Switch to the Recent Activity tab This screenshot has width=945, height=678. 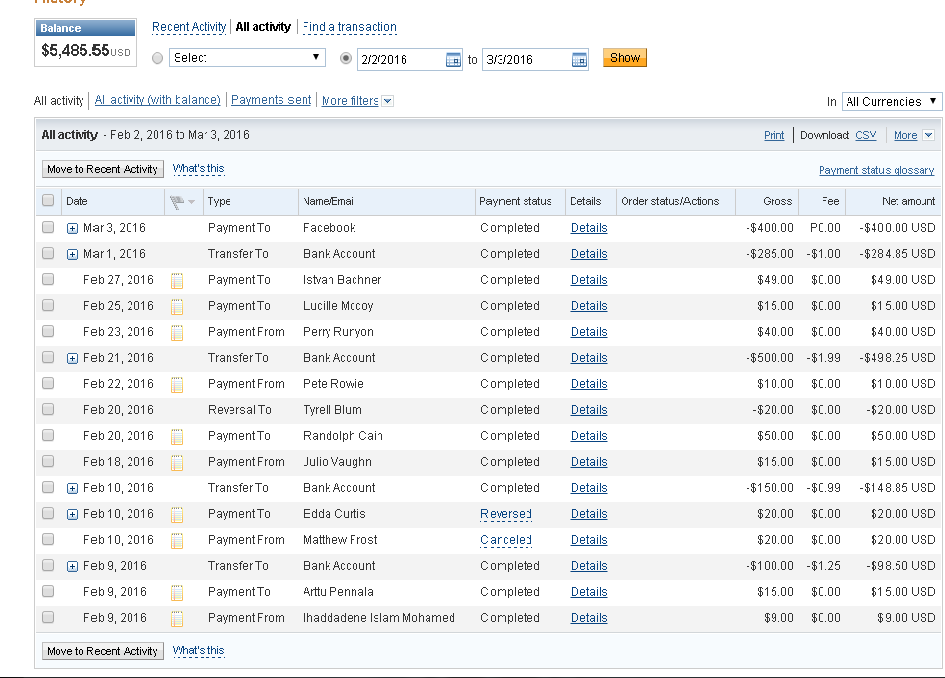point(189,27)
